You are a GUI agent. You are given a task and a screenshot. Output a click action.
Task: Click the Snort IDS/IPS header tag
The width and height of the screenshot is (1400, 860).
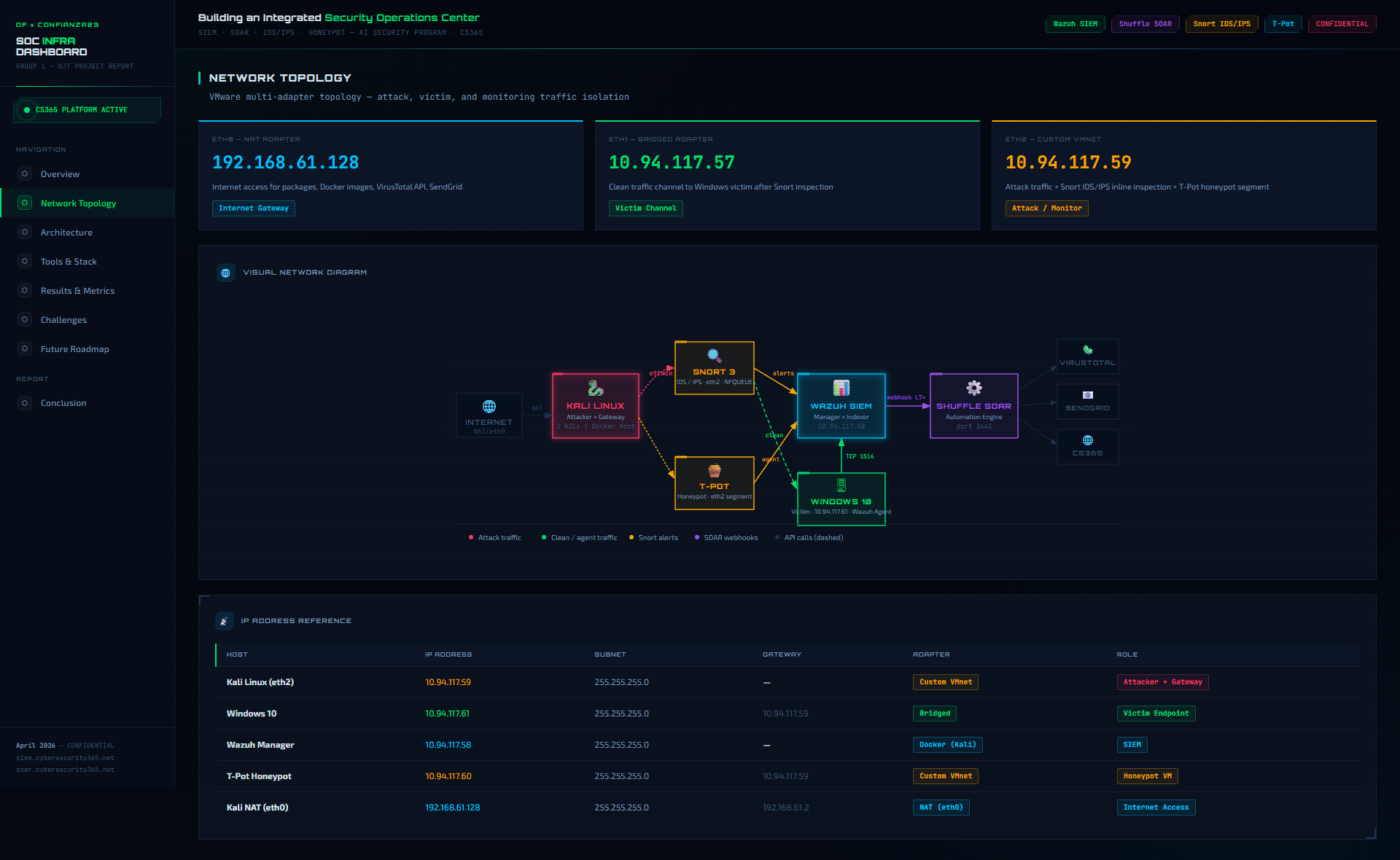[x=1221, y=24]
